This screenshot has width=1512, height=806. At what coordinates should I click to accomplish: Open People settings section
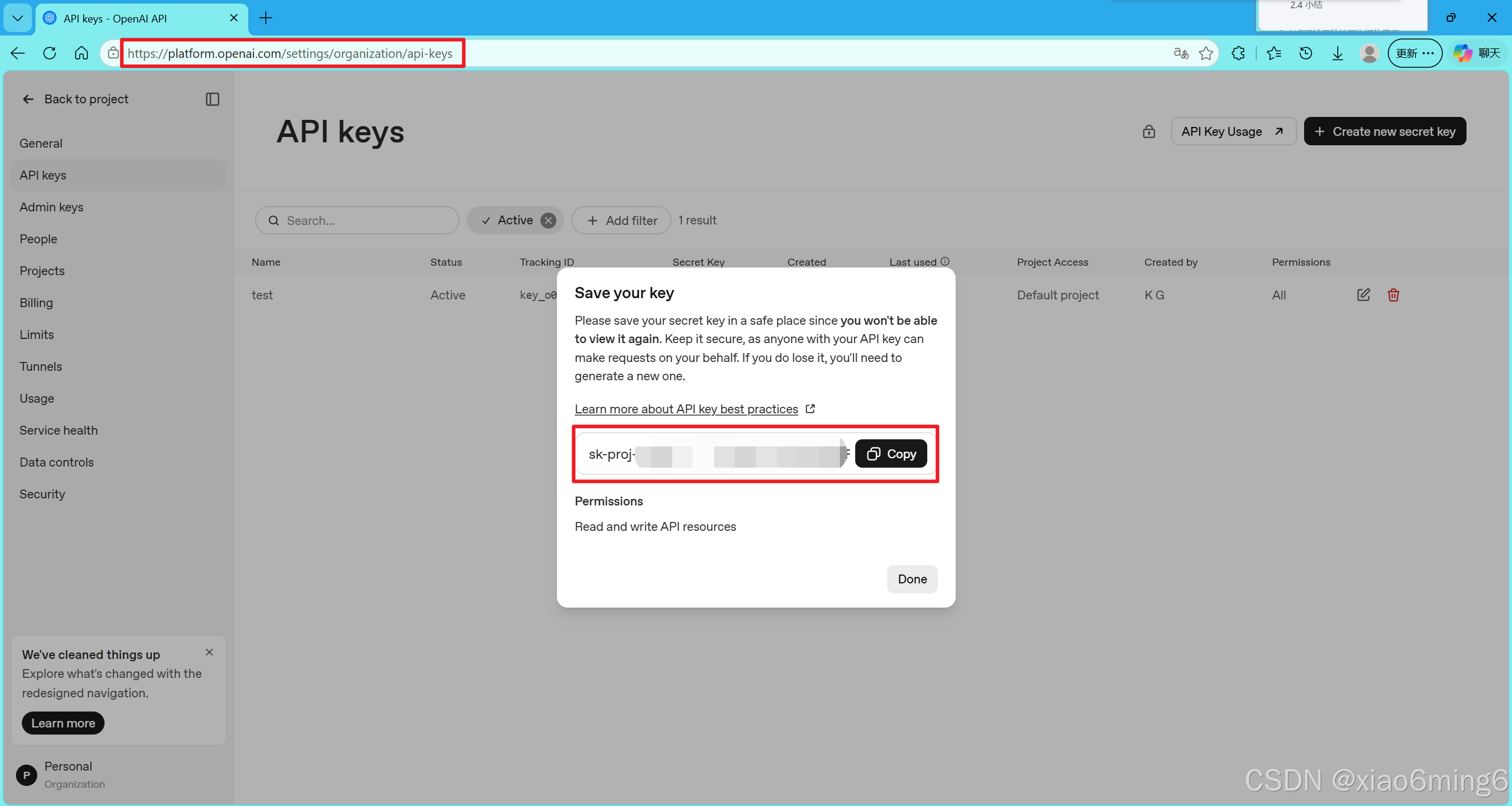[x=118, y=239]
